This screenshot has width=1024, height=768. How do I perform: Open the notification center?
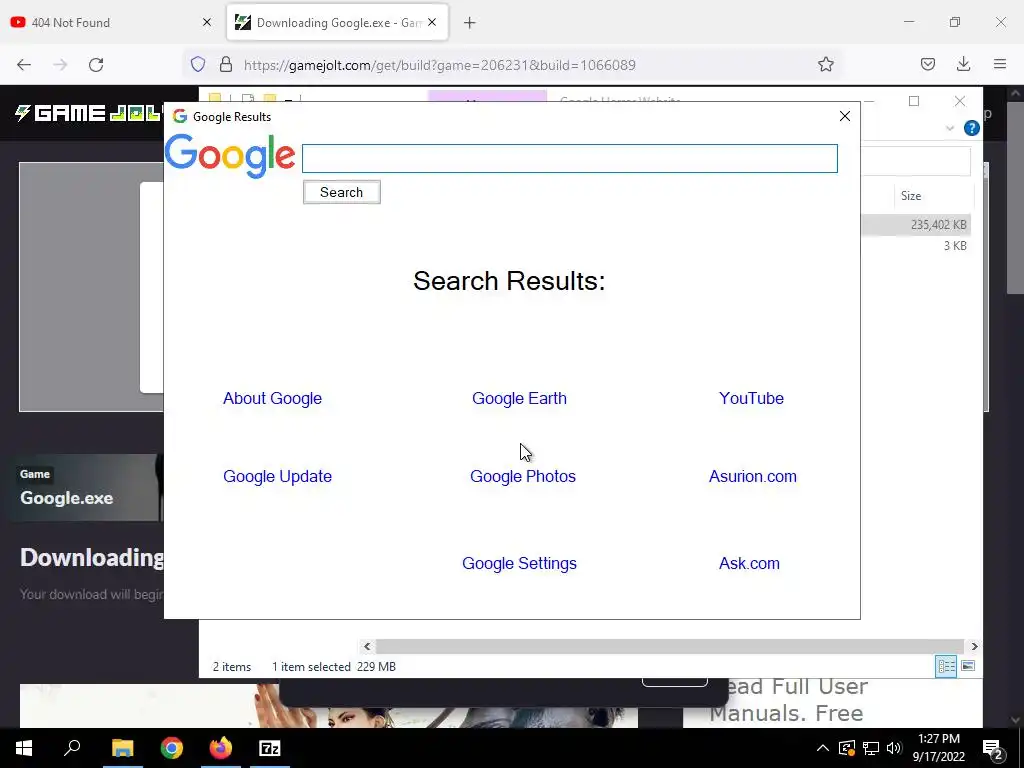993,748
